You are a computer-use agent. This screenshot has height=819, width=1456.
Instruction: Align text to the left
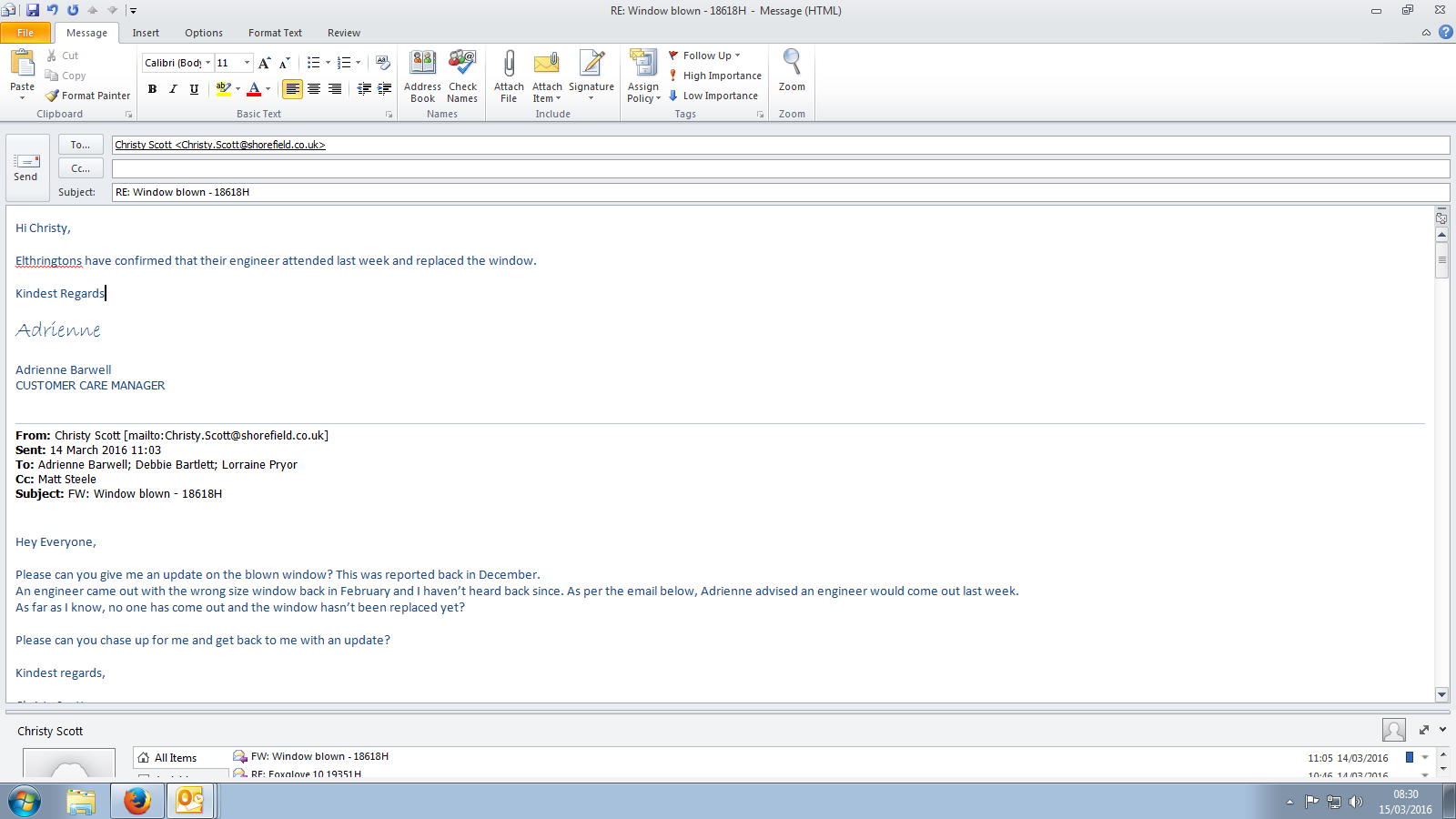pyautogui.click(x=292, y=88)
